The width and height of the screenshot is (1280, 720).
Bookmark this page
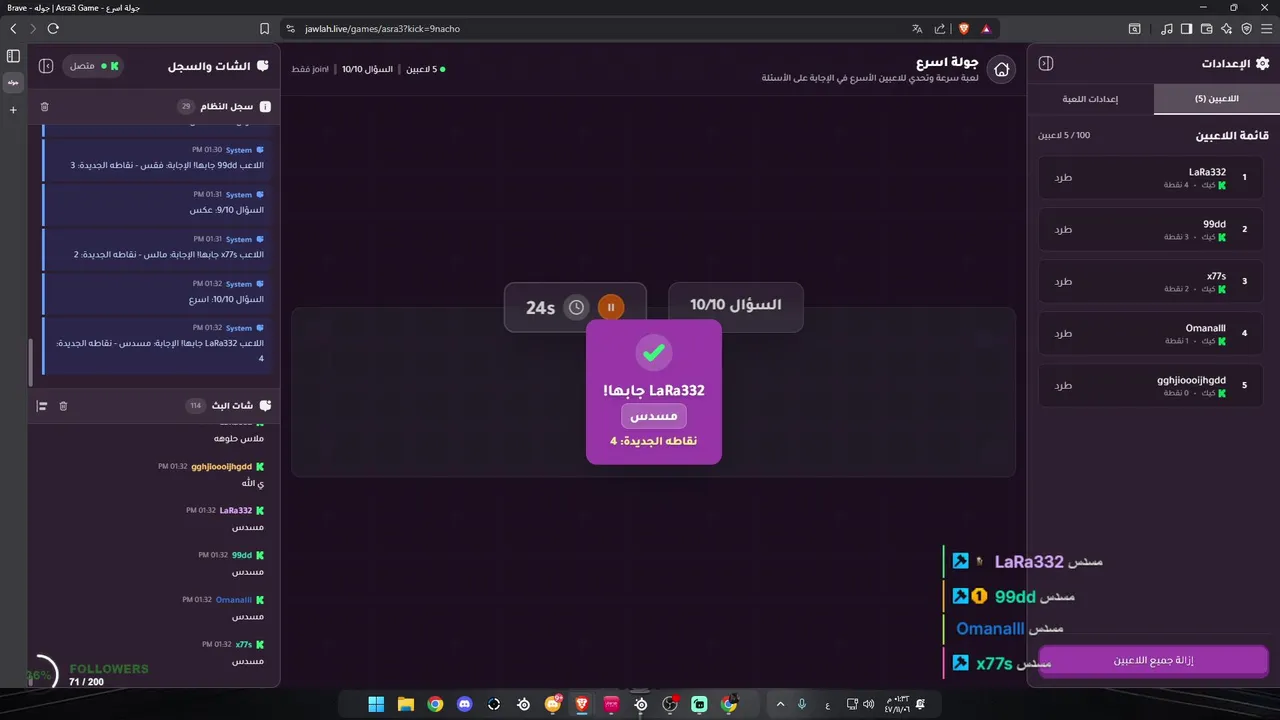click(x=264, y=29)
